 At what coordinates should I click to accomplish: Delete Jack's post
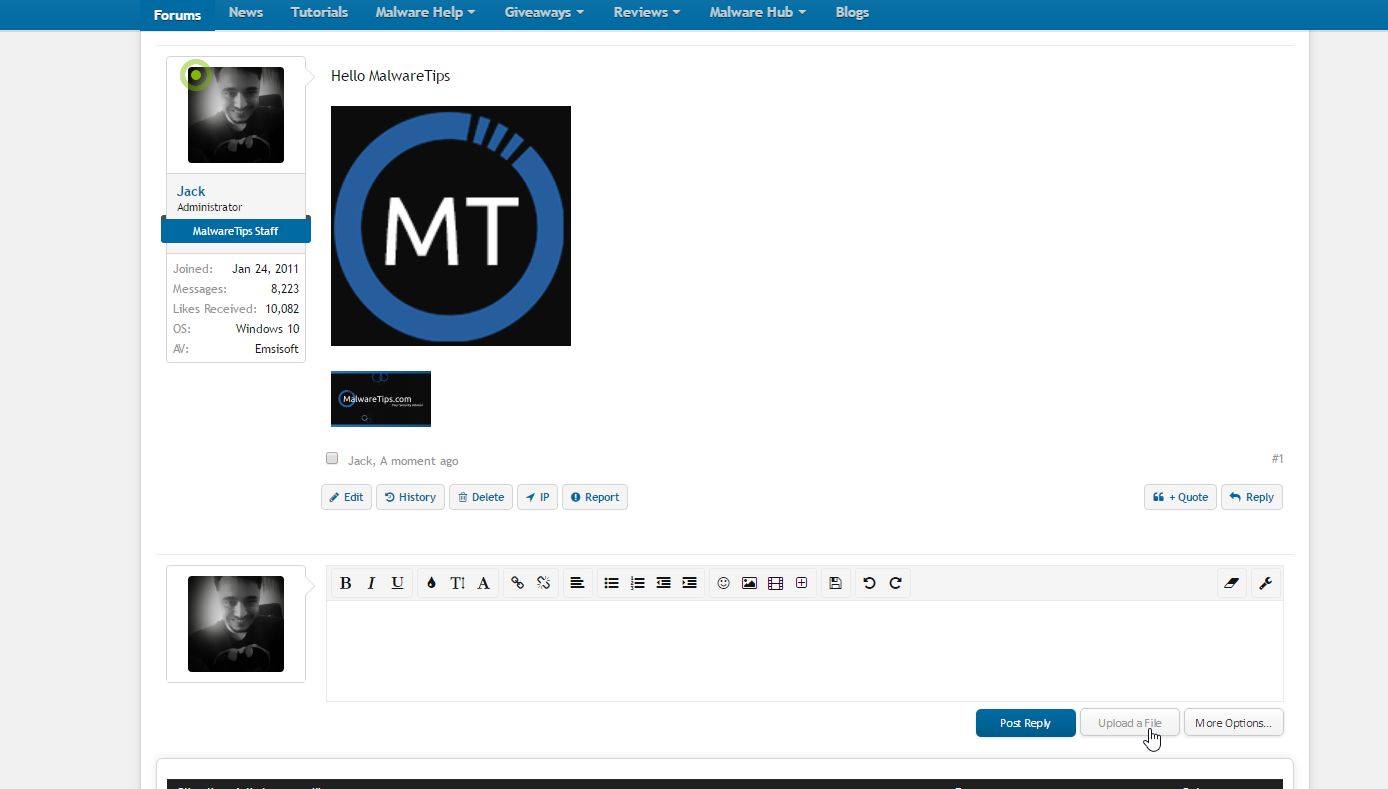pyautogui.click(x=481, y=497)
